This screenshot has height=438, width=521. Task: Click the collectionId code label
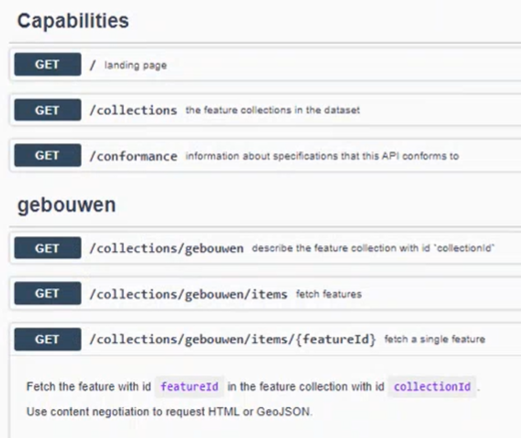432,387
